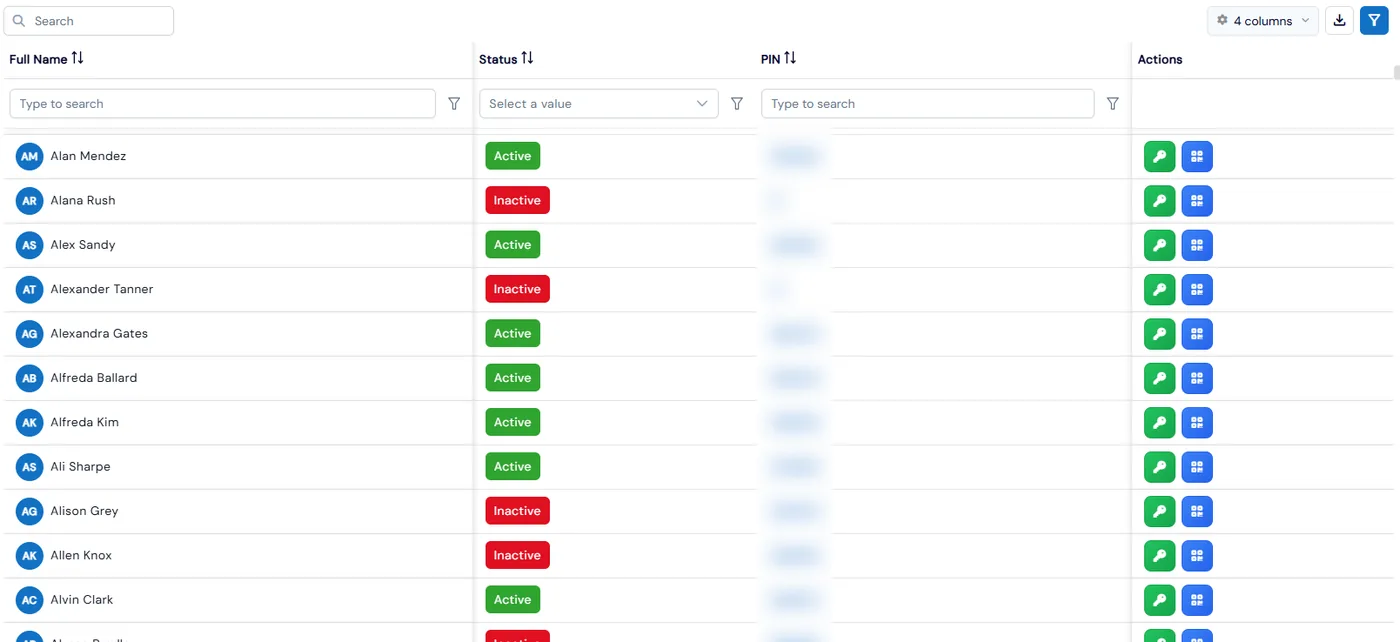Click the name Alfreda Ballard

(x=94, y=378)
